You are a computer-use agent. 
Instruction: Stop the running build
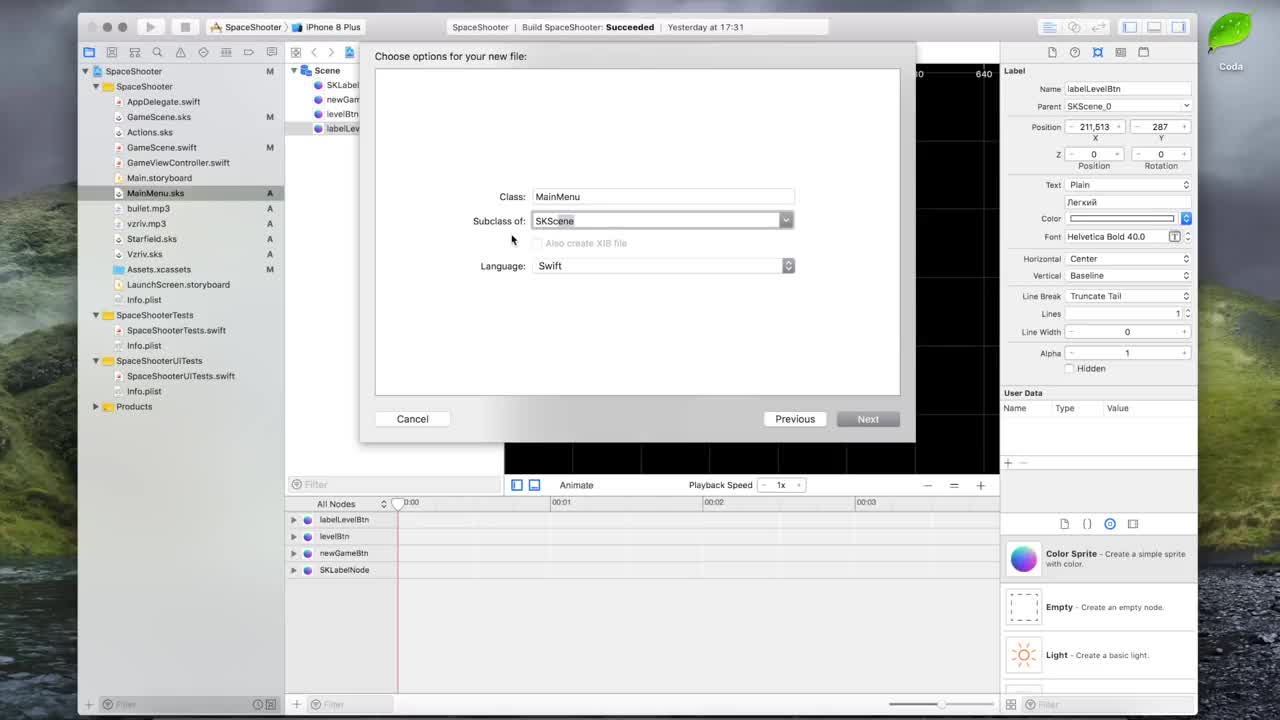[x=185, y=27]
